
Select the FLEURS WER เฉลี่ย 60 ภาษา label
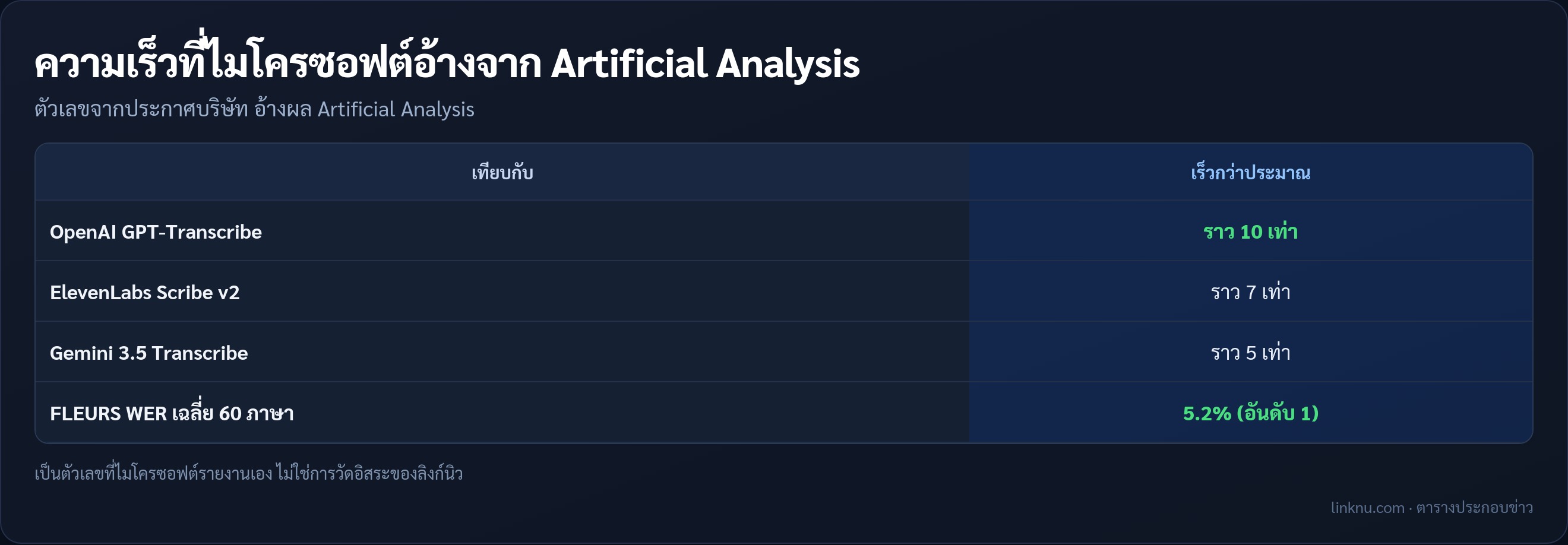pos(172,413)
